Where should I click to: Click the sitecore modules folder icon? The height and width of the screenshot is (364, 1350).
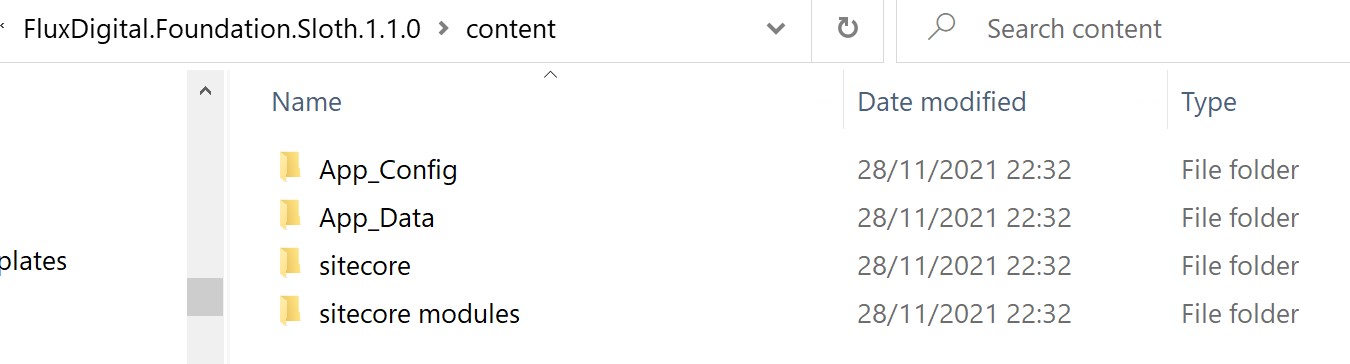(x=290, y=312)
